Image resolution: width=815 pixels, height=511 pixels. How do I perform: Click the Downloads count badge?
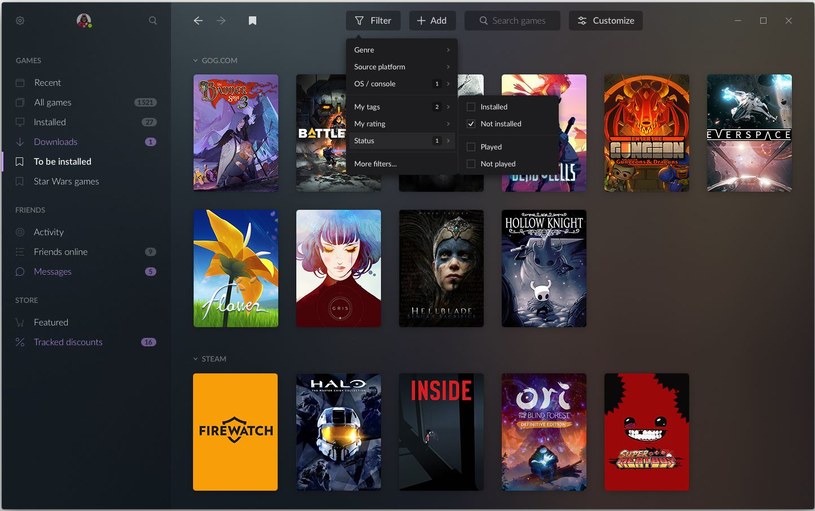tap(150, 142)
